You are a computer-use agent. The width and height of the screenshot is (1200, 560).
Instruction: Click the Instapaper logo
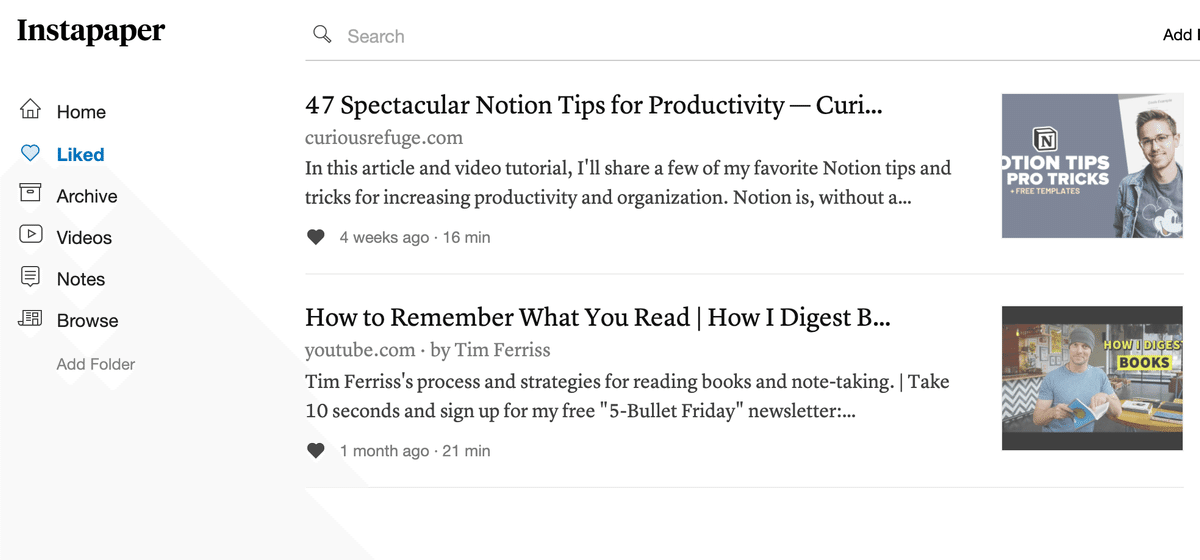(91, 31)
